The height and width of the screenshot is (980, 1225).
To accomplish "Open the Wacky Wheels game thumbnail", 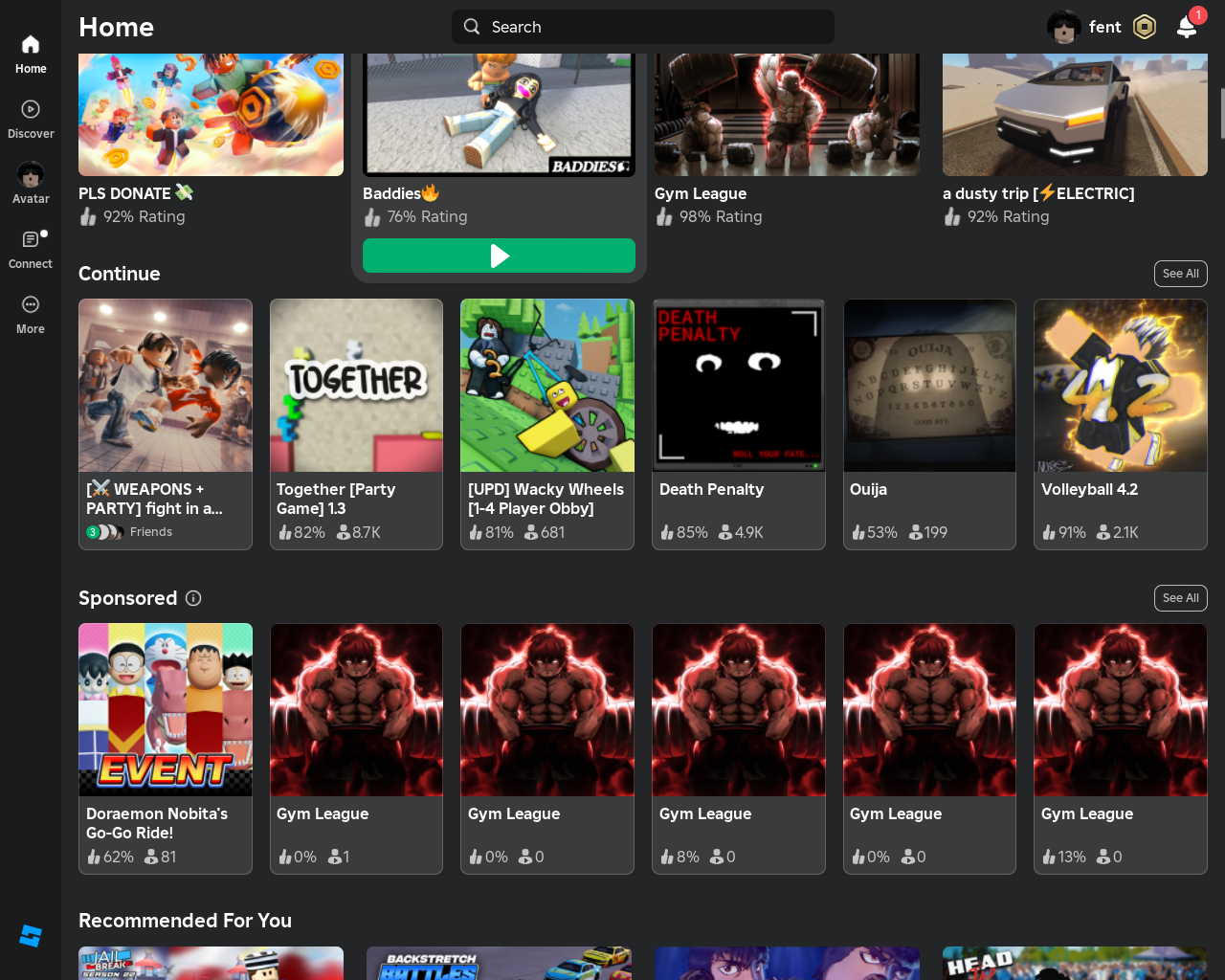I will point(547,386).
